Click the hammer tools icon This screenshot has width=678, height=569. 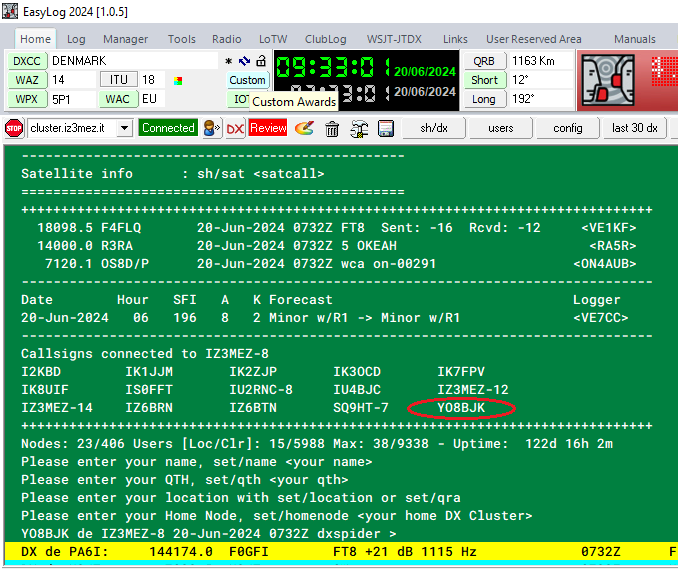359,128
